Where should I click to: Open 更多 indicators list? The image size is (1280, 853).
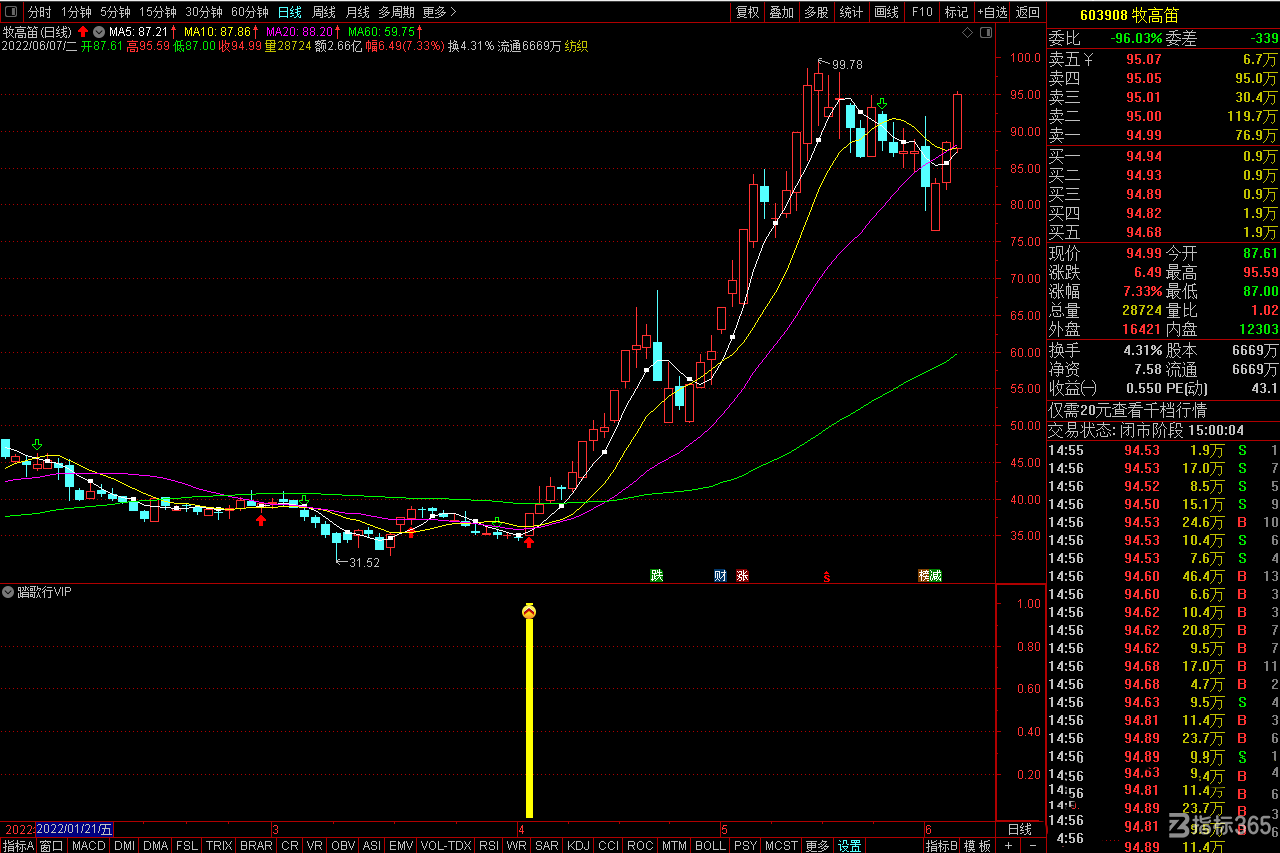click(817, 845)
